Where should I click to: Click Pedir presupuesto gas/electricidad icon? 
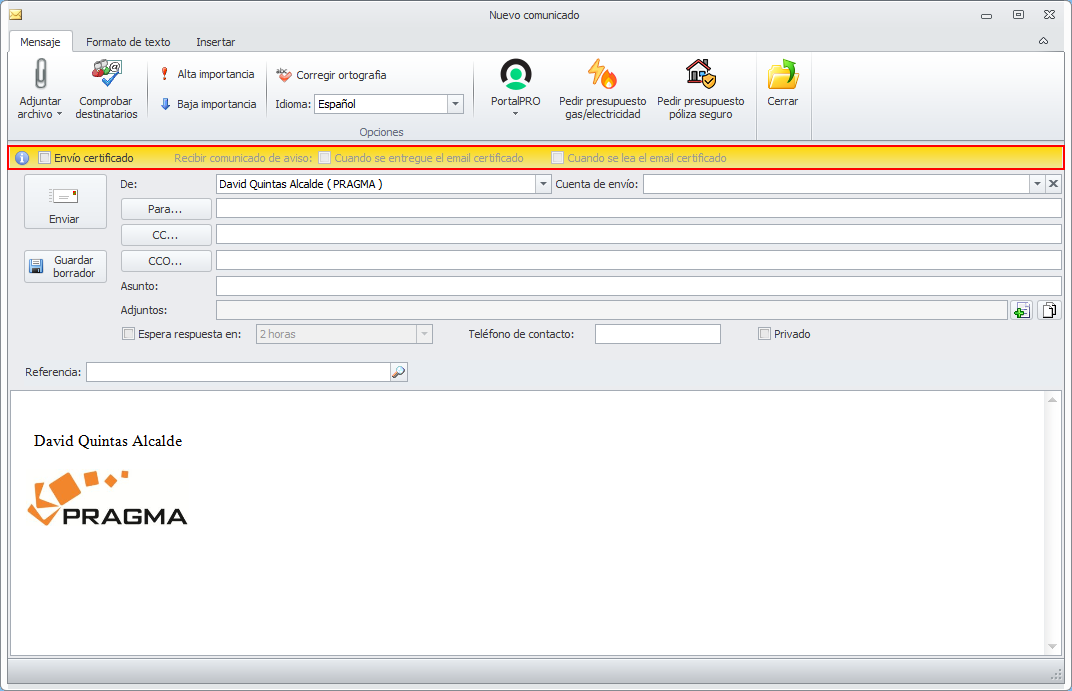[x=602, y=75]
